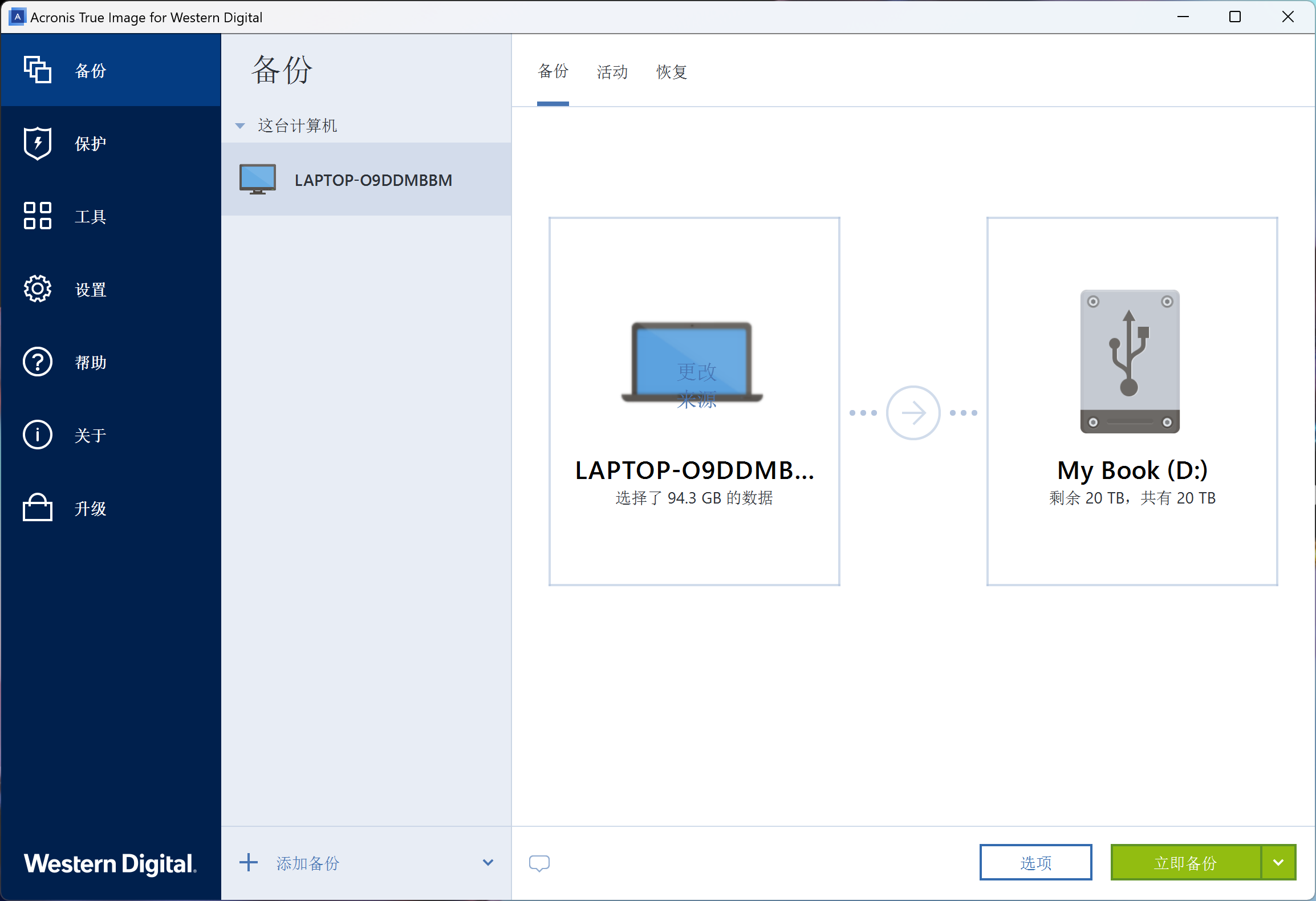Screen dimensions: 1316x901
Task: Click the monitor icon for LAPTOP-O9DDMBBM
Action: click(x=258, y=180)
